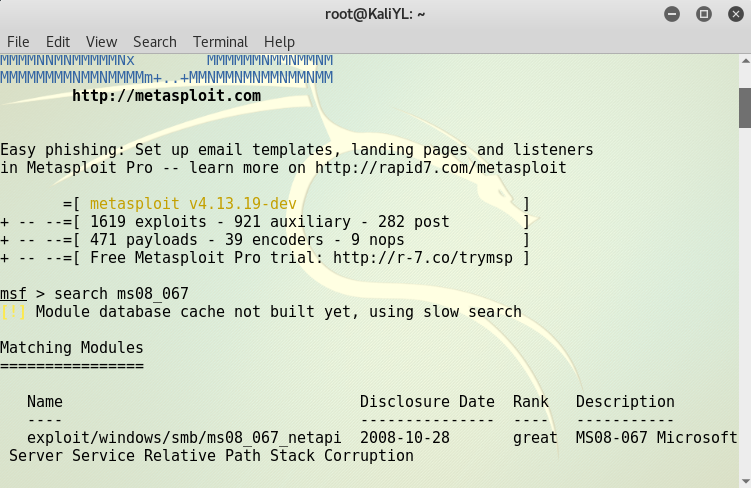Click the metasploit v4.13.19-dev version text

[193, 204]
